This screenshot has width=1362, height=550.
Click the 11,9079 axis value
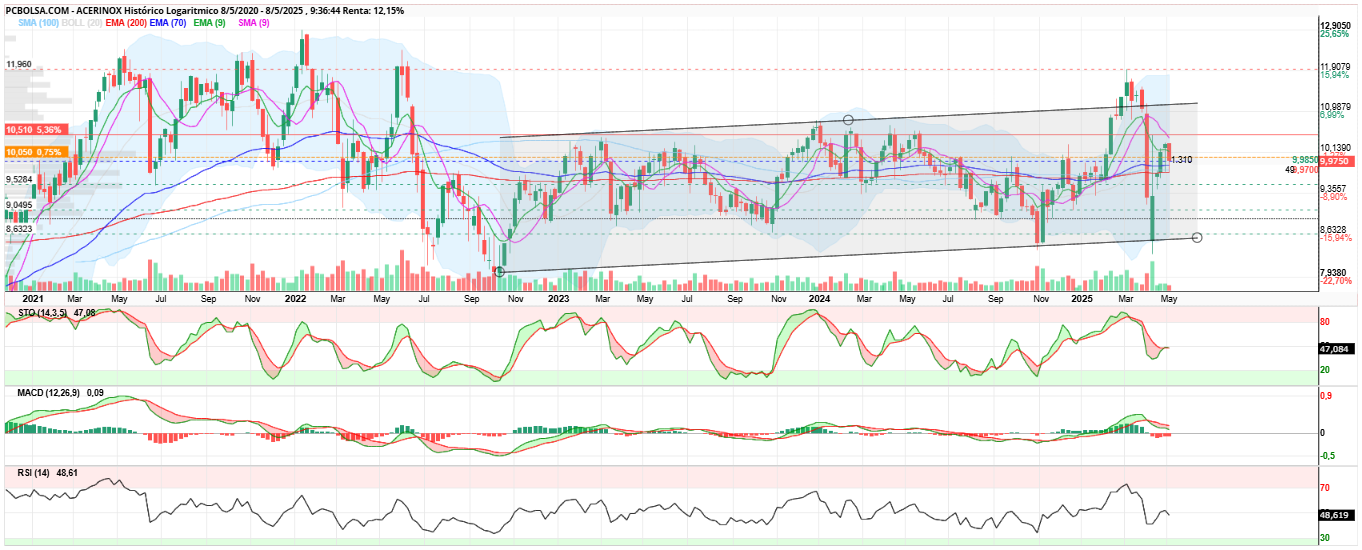1337,67
